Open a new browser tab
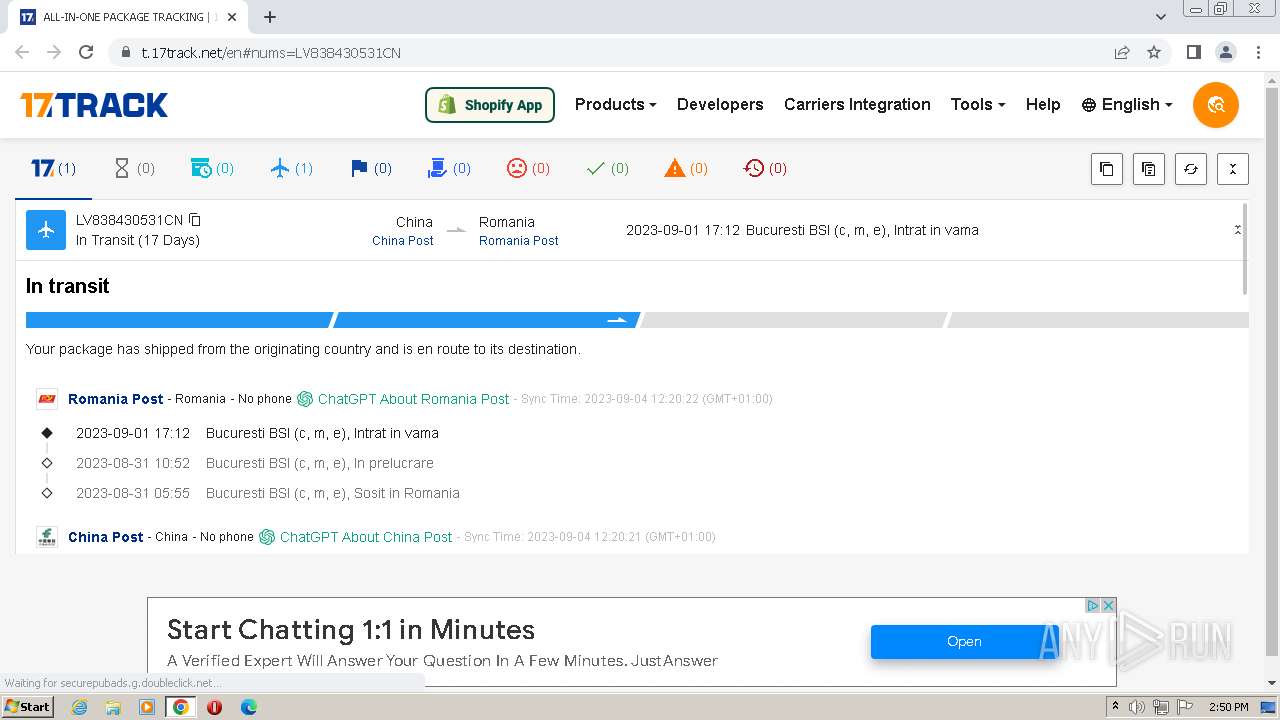Screen dimensions: 1280x720 click(270, 17)
